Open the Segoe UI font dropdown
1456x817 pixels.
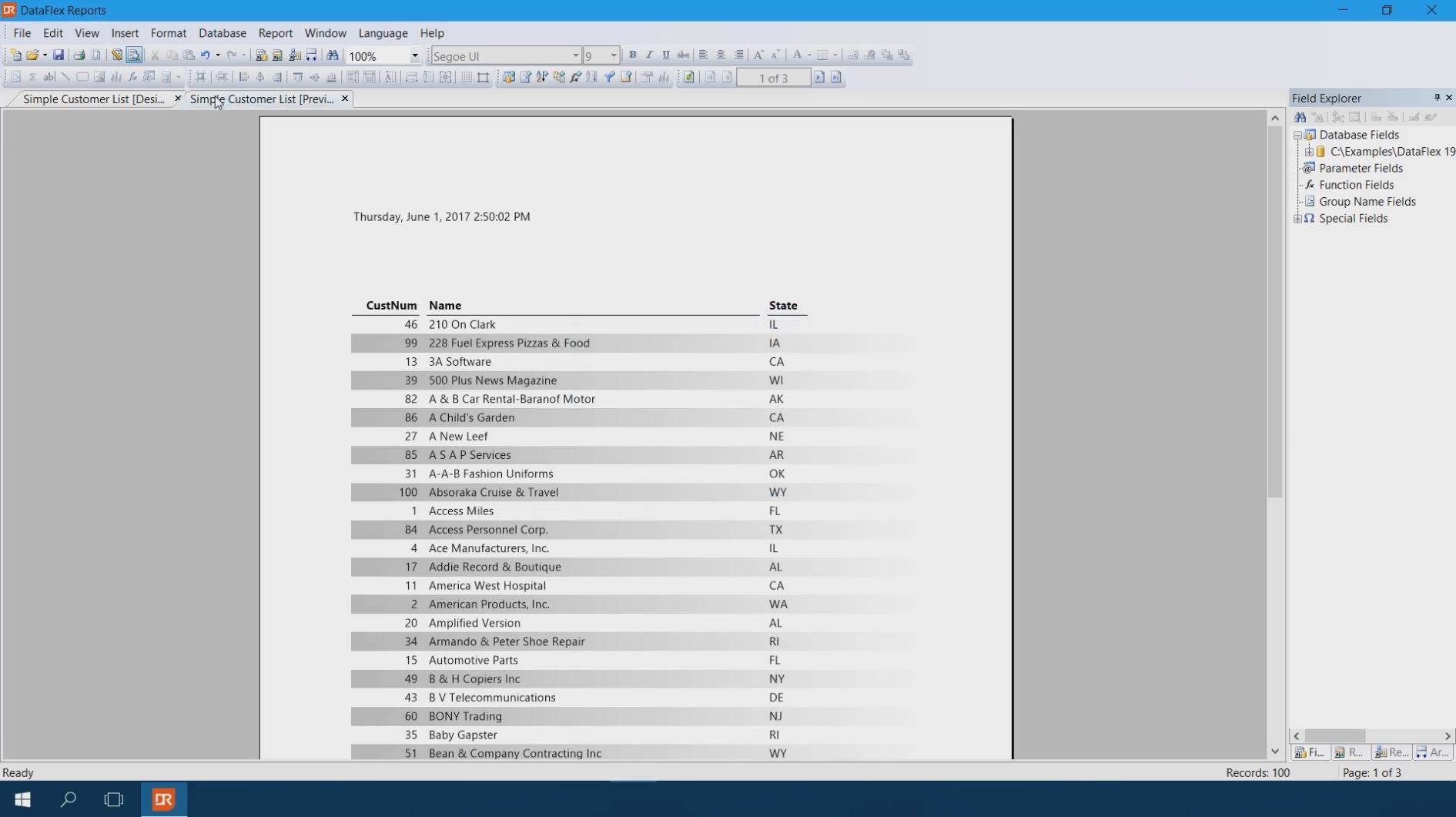point(574,56)
